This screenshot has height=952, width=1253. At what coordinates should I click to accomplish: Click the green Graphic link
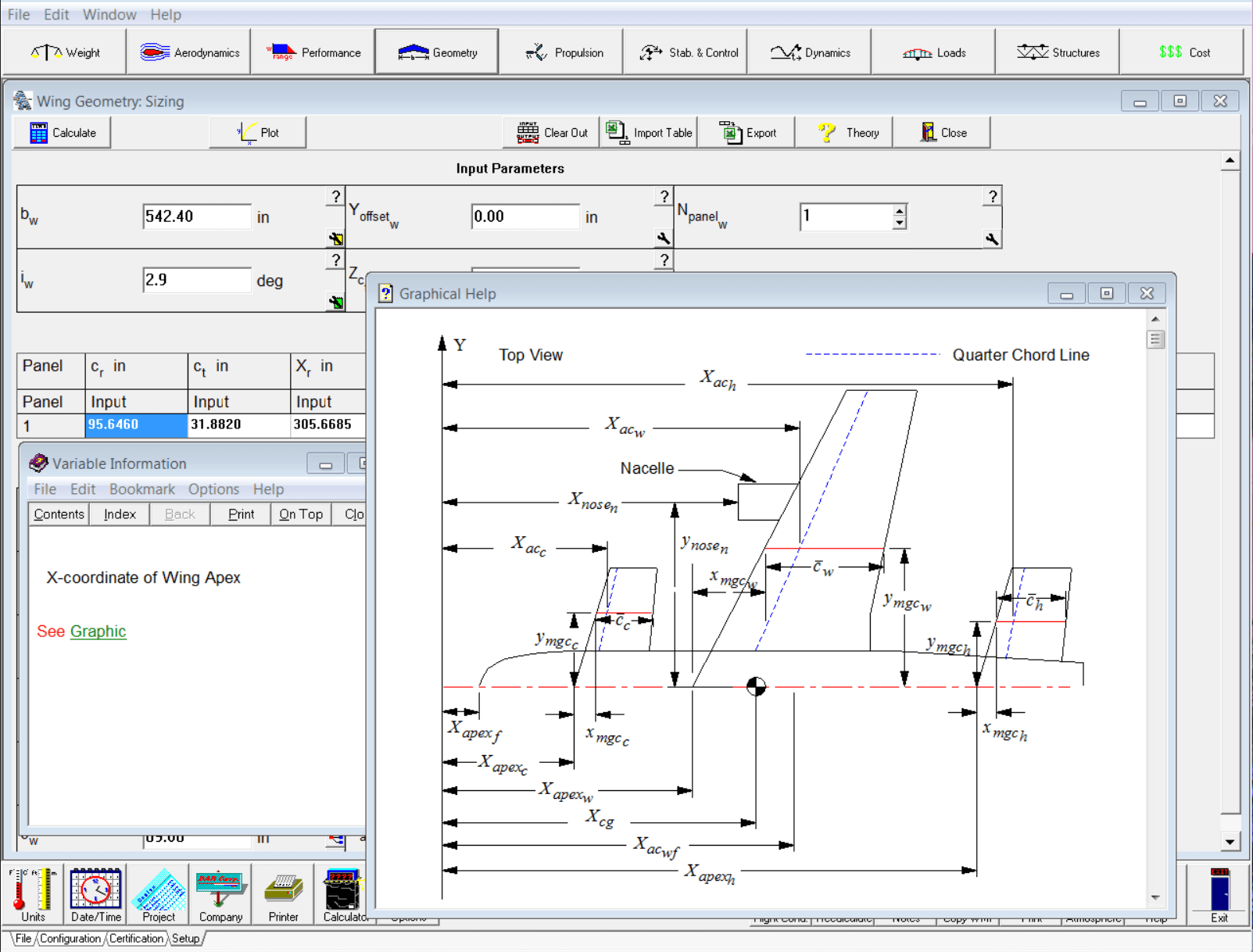click(x=98, y=631)
